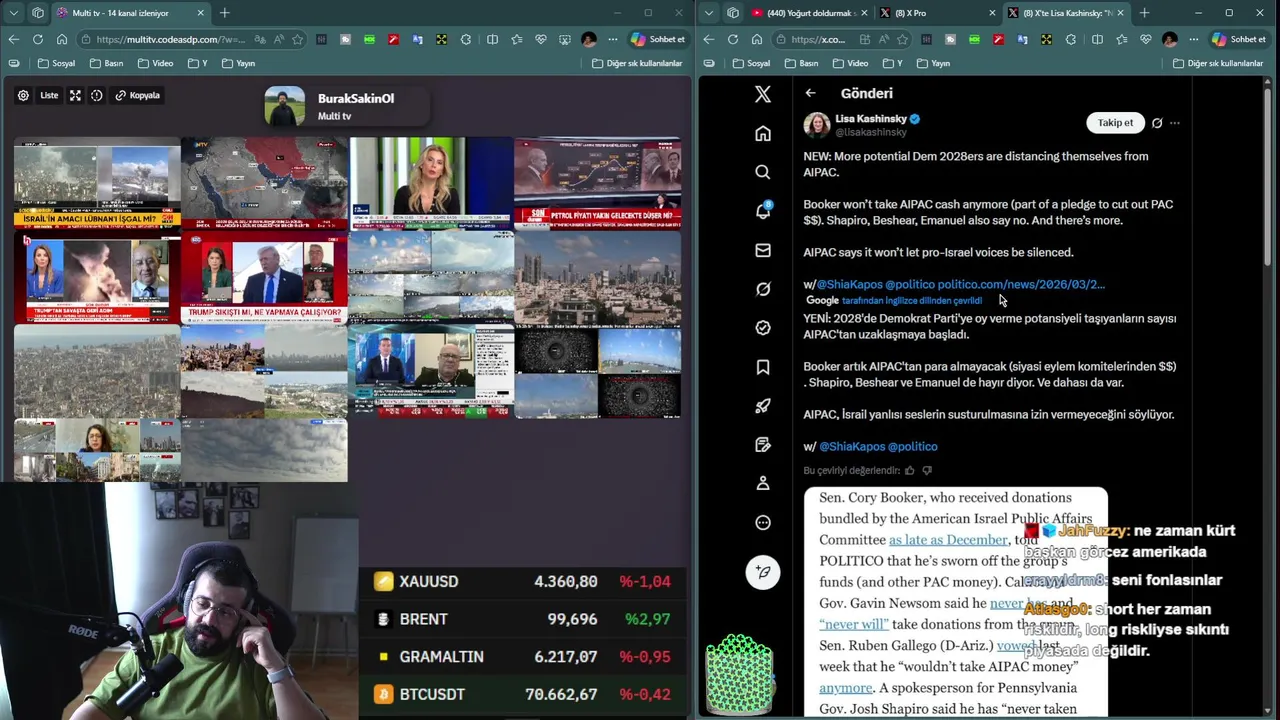
Task: Click x.com address bar in right browser
Action: (x=818, y=39)
